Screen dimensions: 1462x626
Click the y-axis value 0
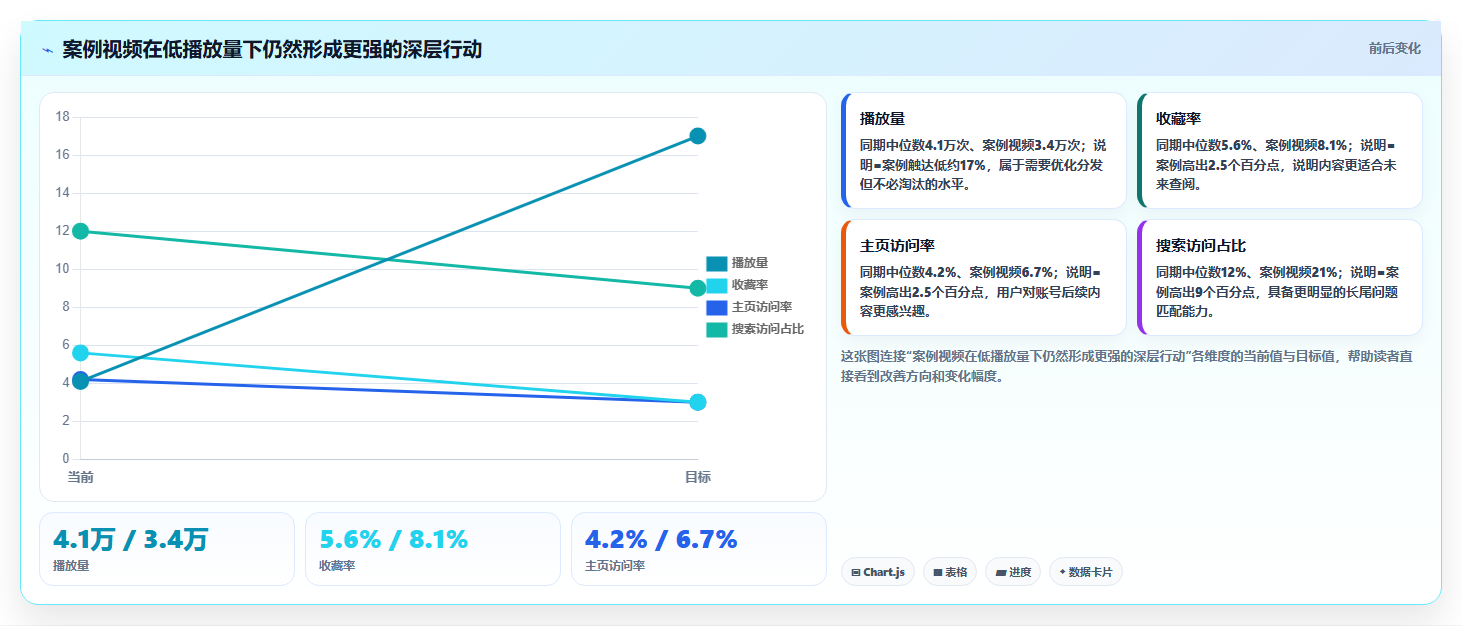click(65, 459)
